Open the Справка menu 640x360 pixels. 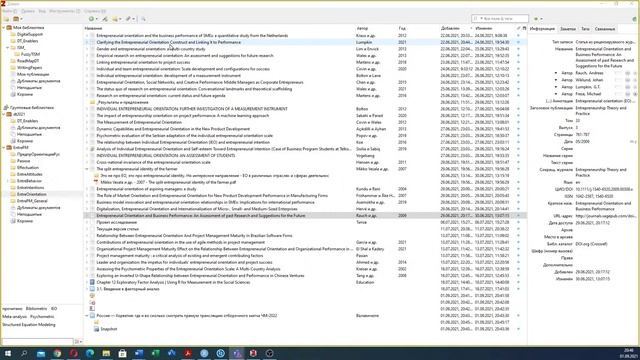pos(94,11)
